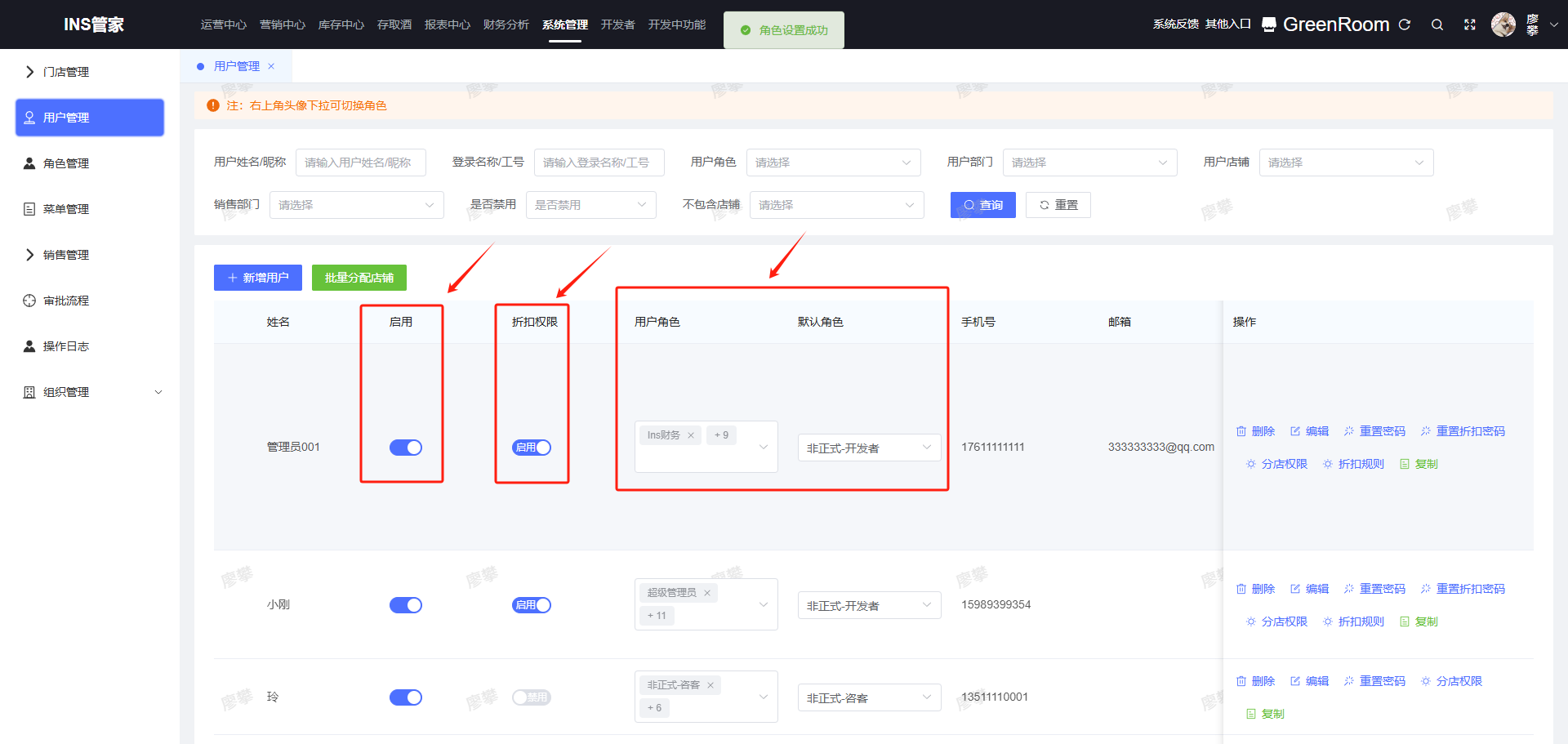Edit user 小刚
Viewport: 1568px width, 744px height.
pyautogui.click(x=1309, y=589)
